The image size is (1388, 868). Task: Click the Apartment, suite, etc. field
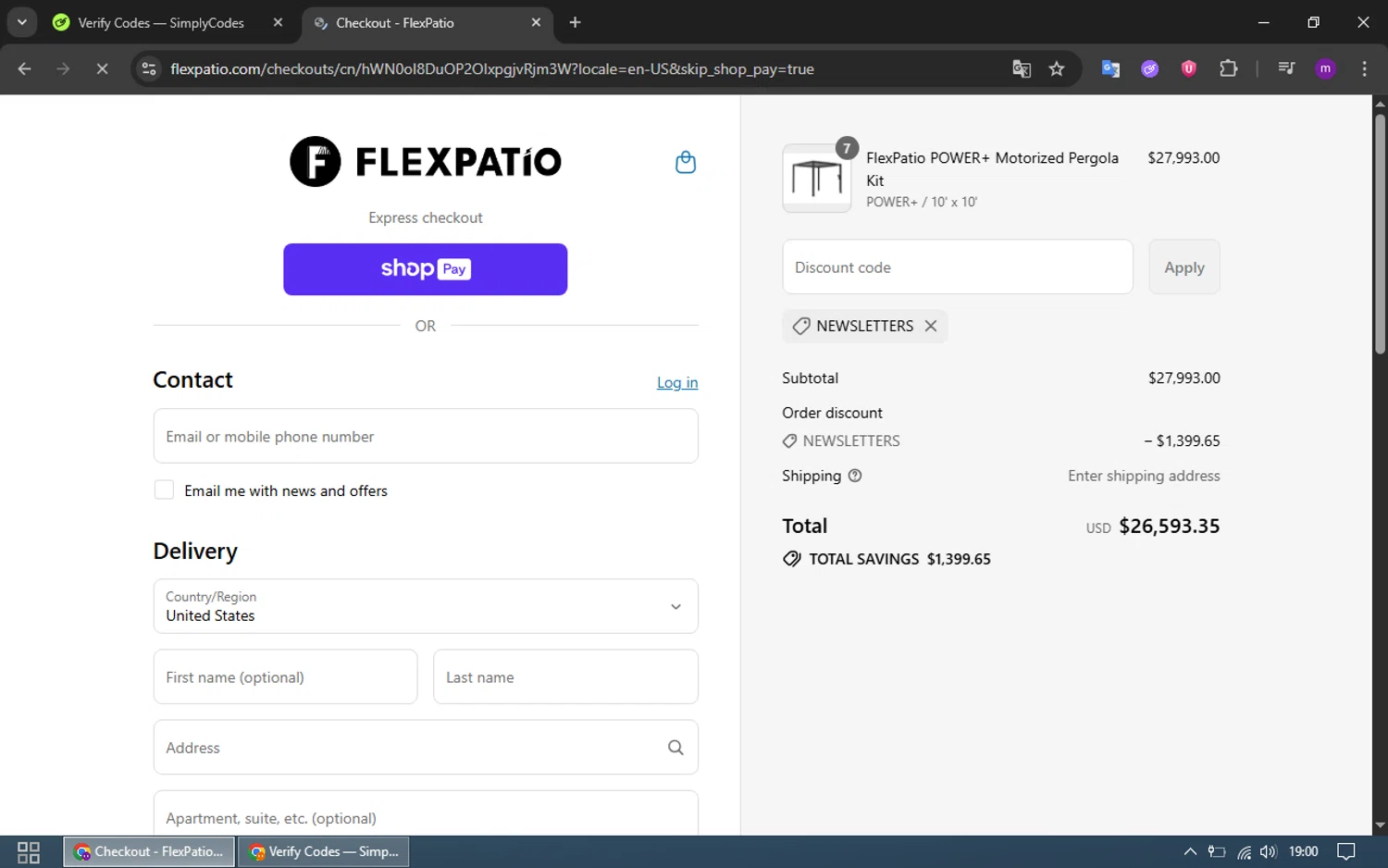point(426,813)
